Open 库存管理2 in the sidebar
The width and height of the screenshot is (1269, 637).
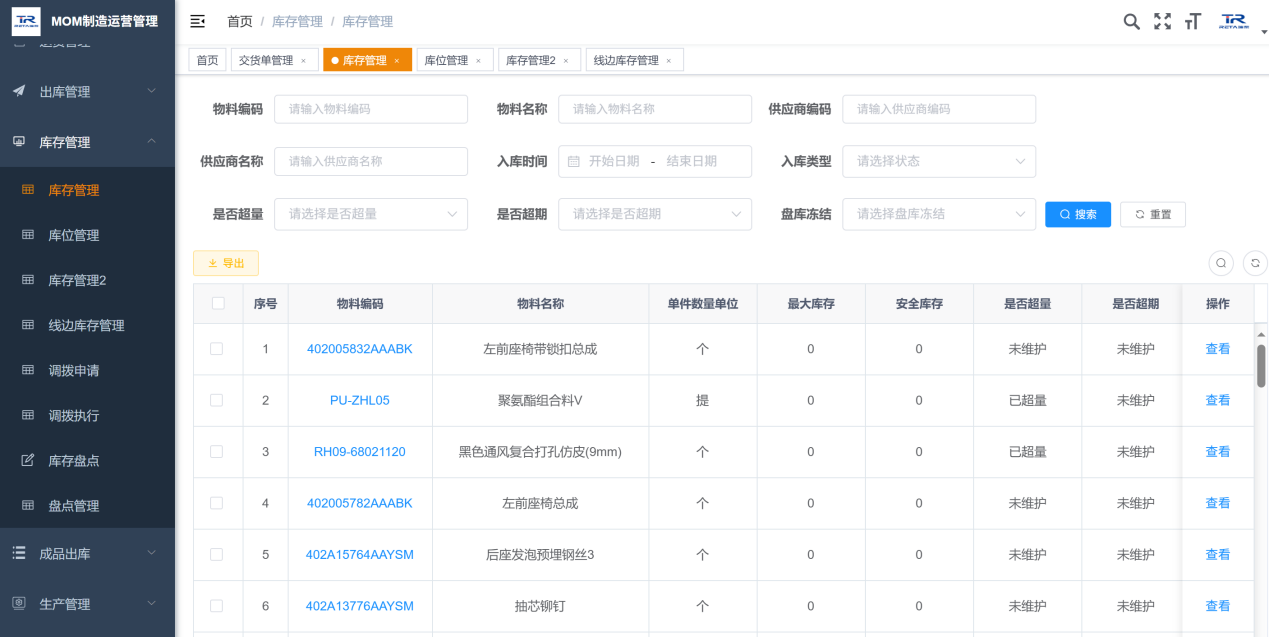coord(87,280)
